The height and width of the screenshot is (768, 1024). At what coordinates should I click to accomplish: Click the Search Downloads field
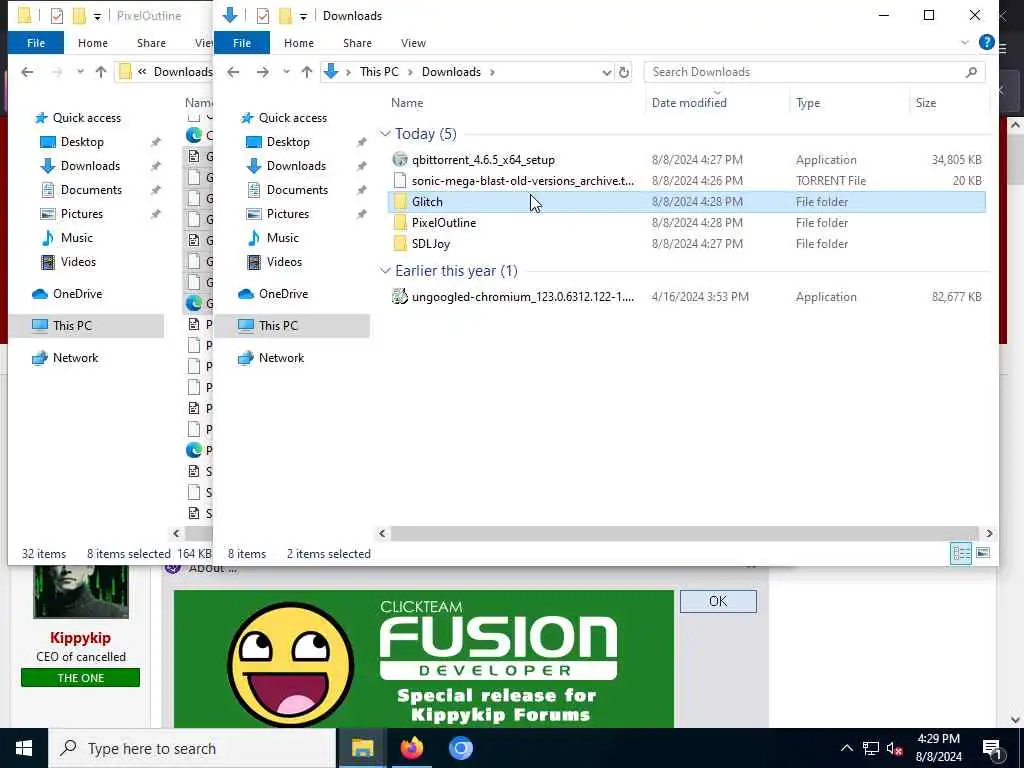pyautogui.click(x=814, y=72)
